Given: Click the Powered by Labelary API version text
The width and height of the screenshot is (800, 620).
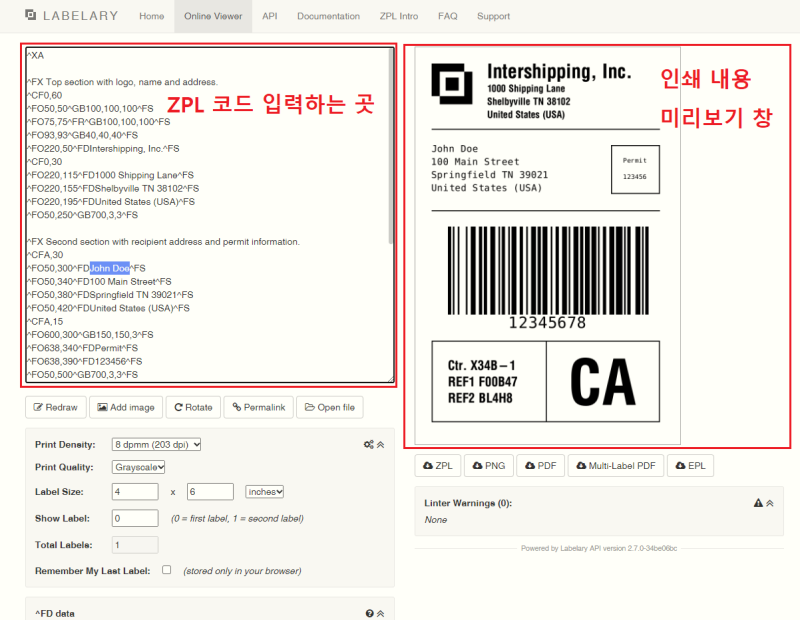Looking at the screenshot, I should (x=599, y=549).
